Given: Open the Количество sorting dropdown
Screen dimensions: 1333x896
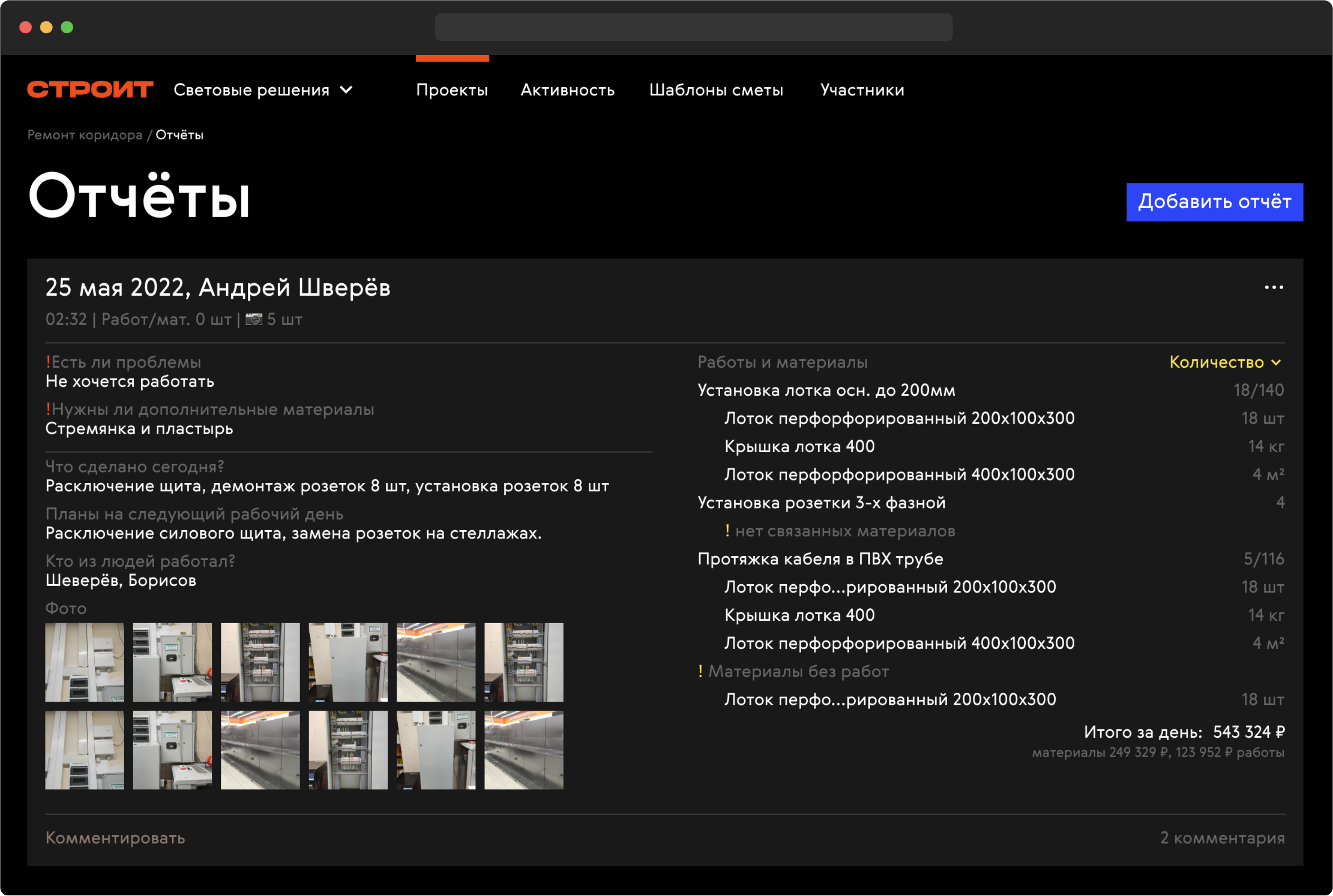Looking at the screenshot, I should (1225, 362).
